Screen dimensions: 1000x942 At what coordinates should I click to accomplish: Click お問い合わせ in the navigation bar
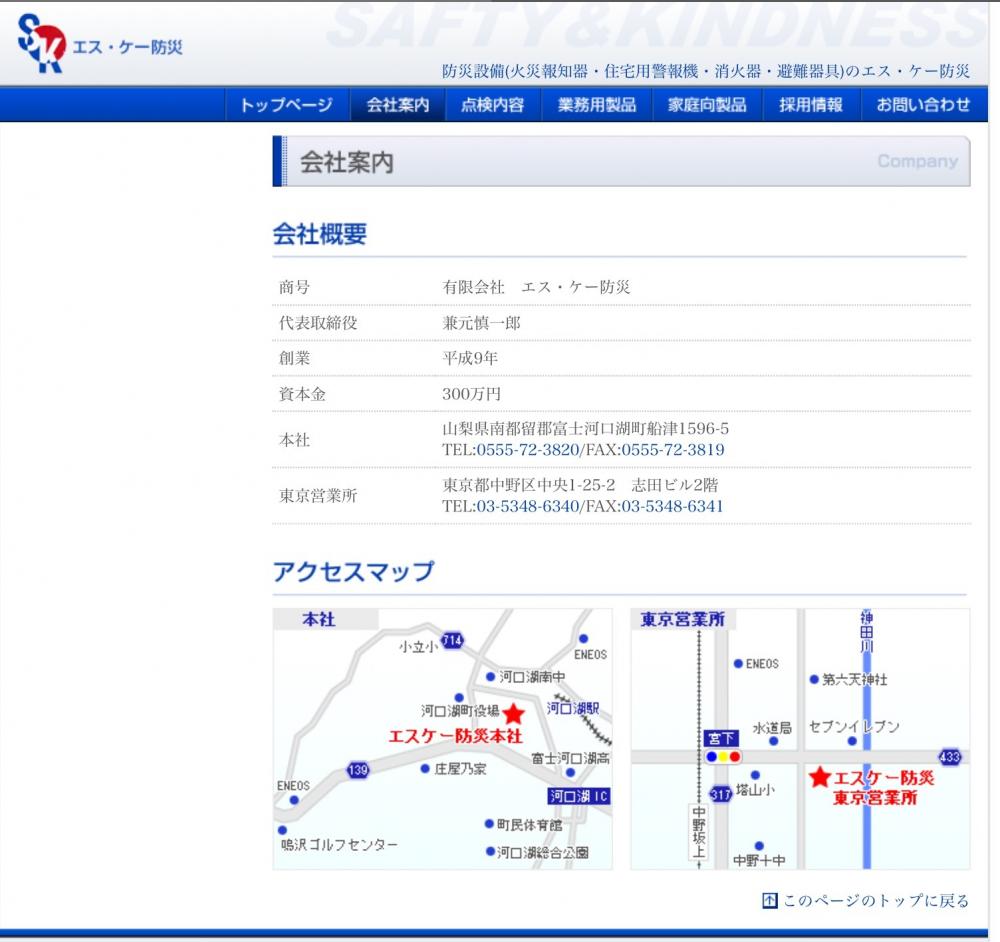[923, 105]
